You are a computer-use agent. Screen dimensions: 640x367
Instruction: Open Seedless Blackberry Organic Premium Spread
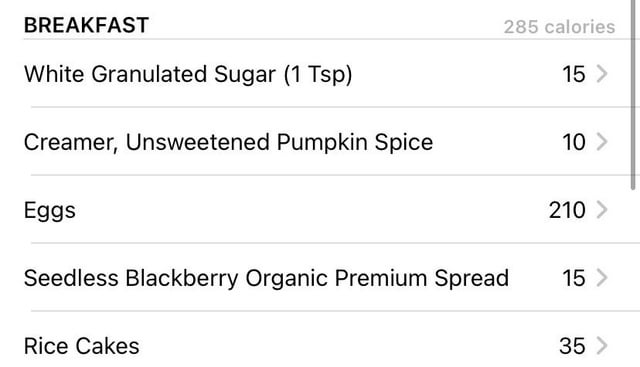pos(320,278)
